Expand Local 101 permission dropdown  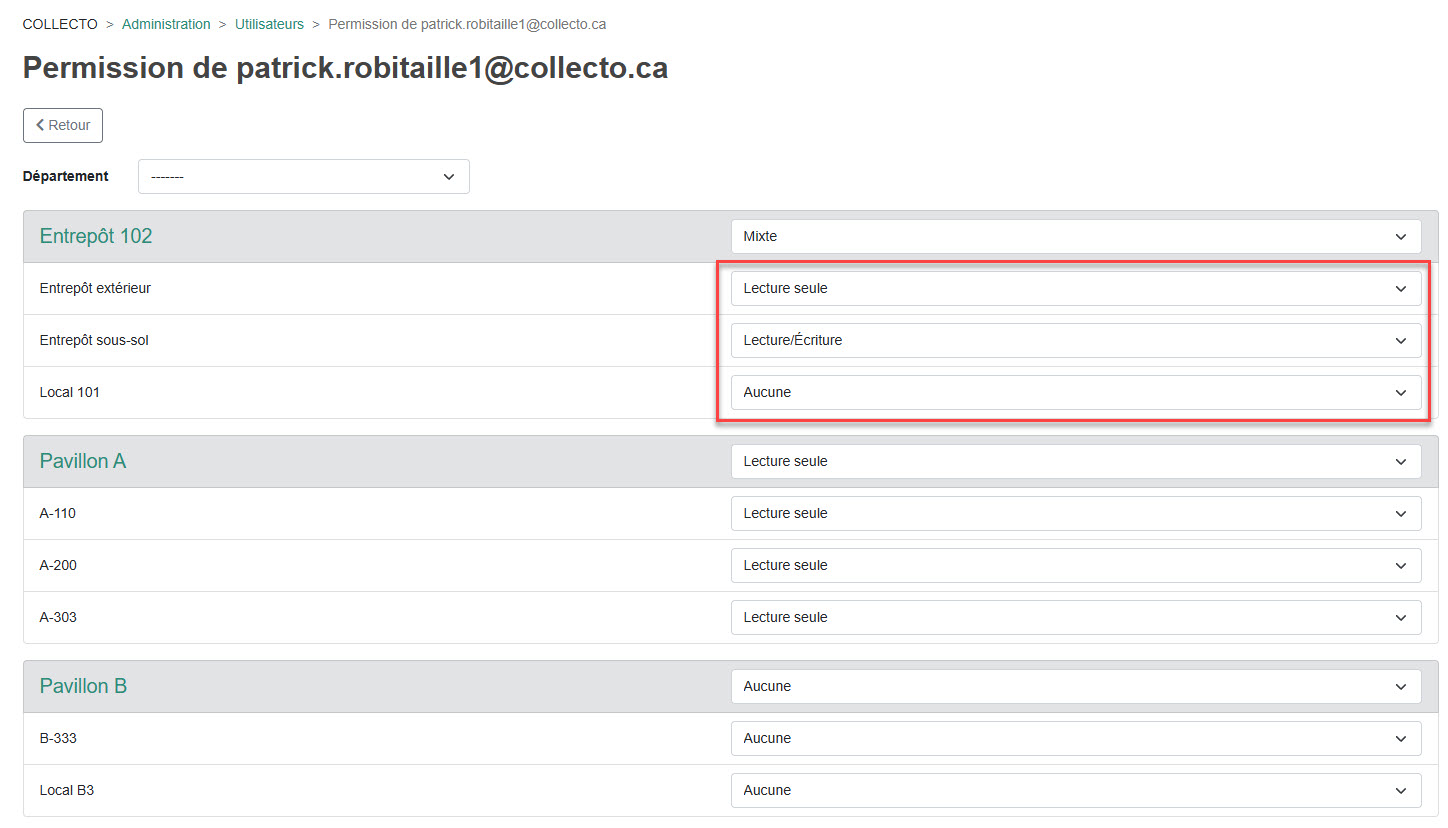click(1075, 393)
